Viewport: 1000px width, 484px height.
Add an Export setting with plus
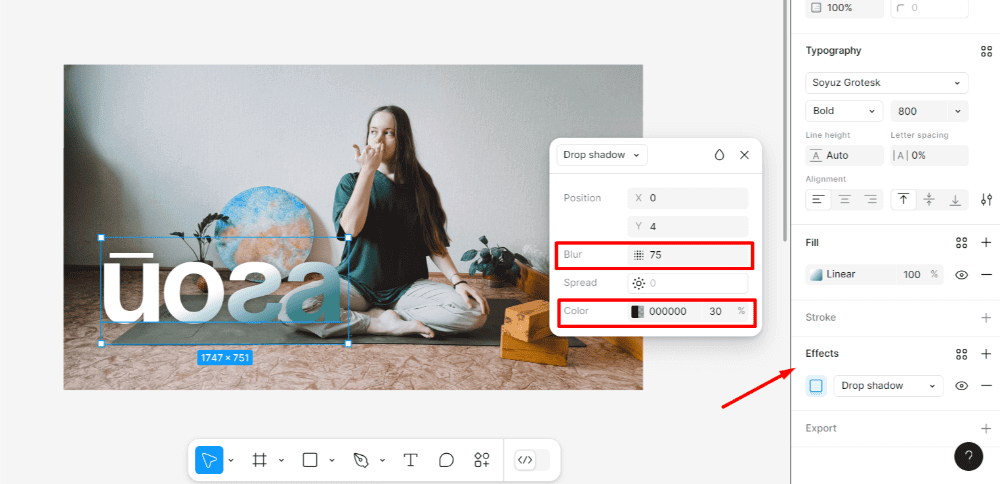(x=986, y=429)
